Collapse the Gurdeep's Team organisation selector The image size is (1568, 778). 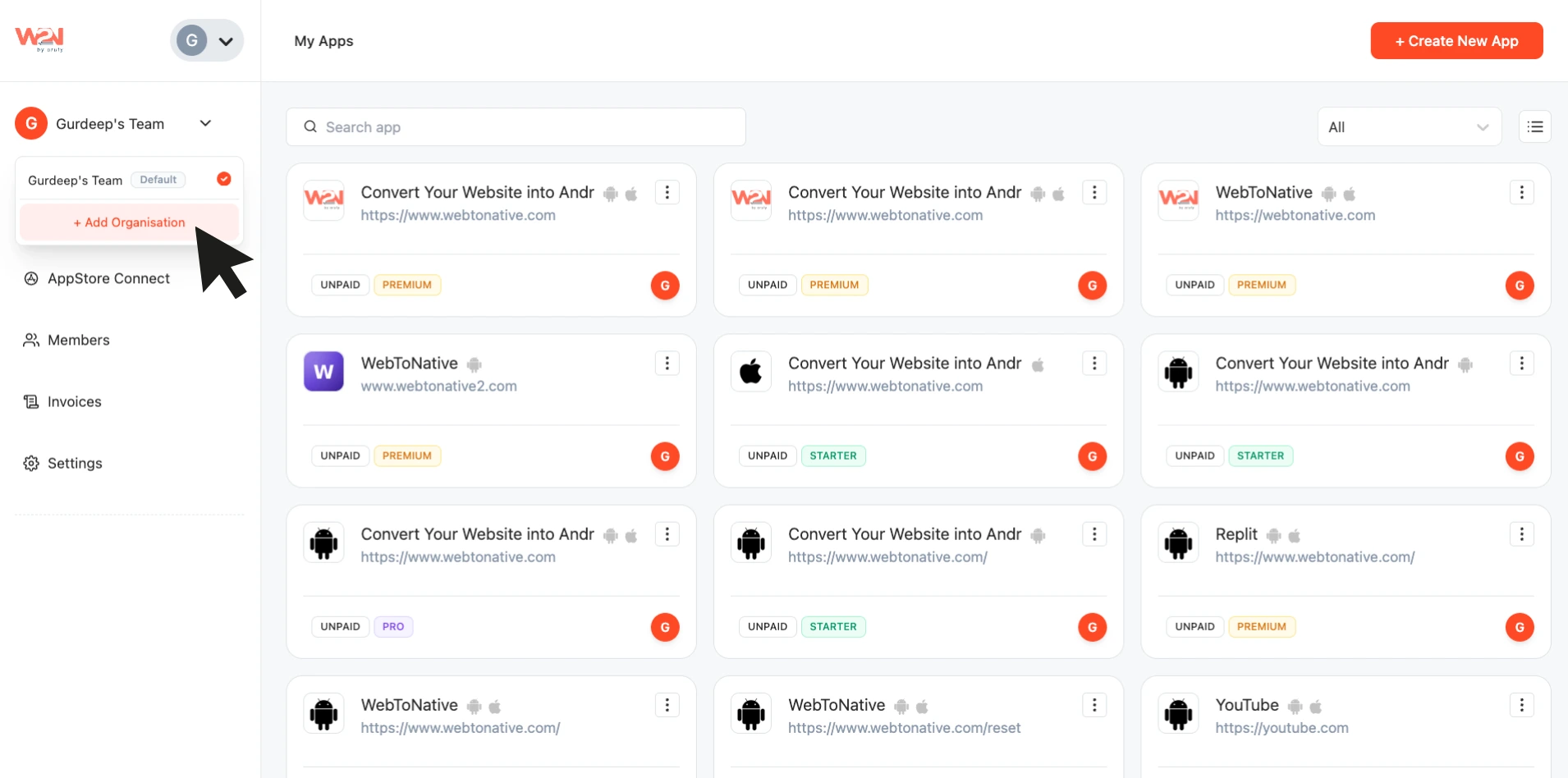pos(205,123)
